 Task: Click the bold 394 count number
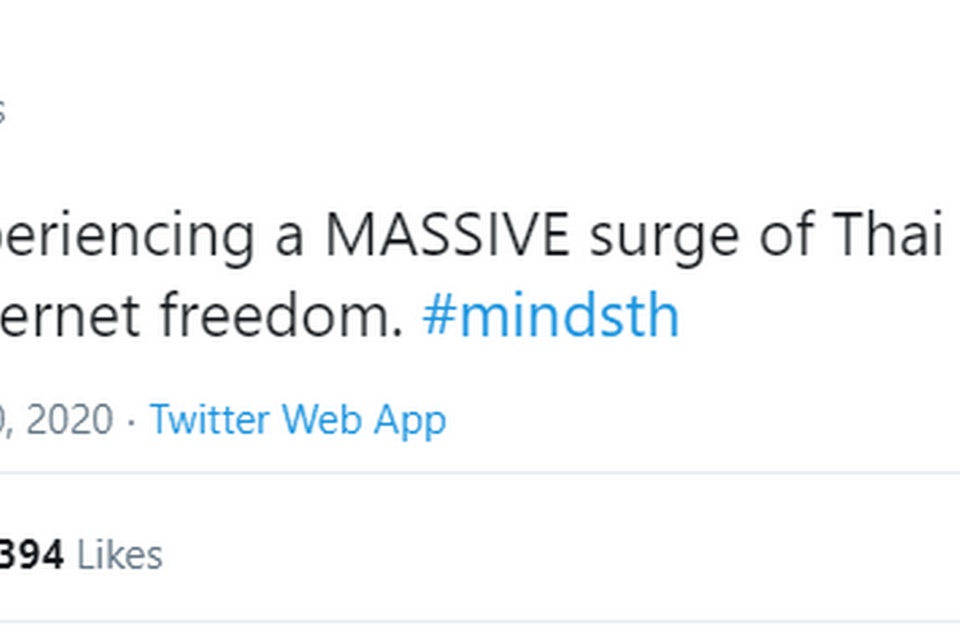[x=32, y=554]
